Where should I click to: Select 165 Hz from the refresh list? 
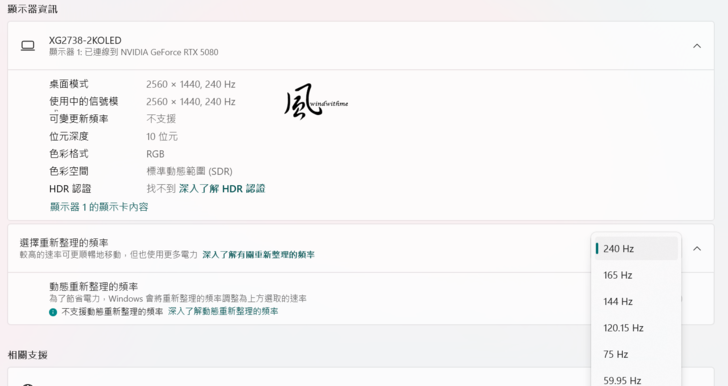[x=636, y=275]
